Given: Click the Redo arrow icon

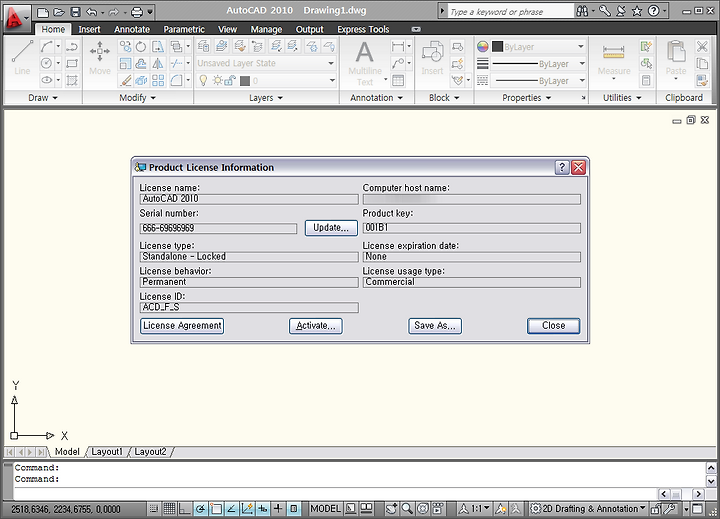Looking at the screenshot, I should coord(113,12).
